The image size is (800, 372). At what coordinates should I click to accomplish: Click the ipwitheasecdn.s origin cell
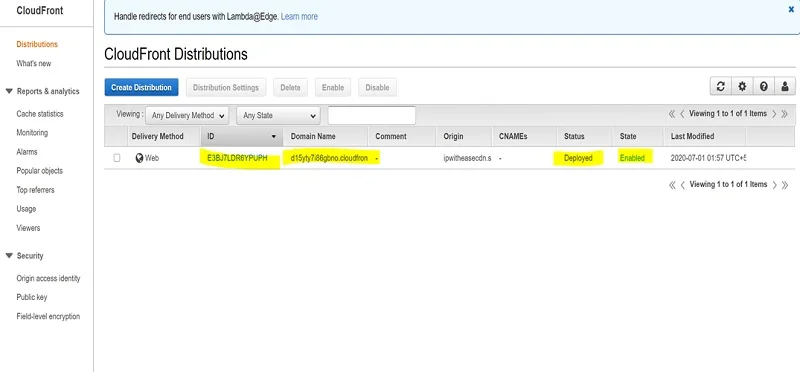click(467, 158)
